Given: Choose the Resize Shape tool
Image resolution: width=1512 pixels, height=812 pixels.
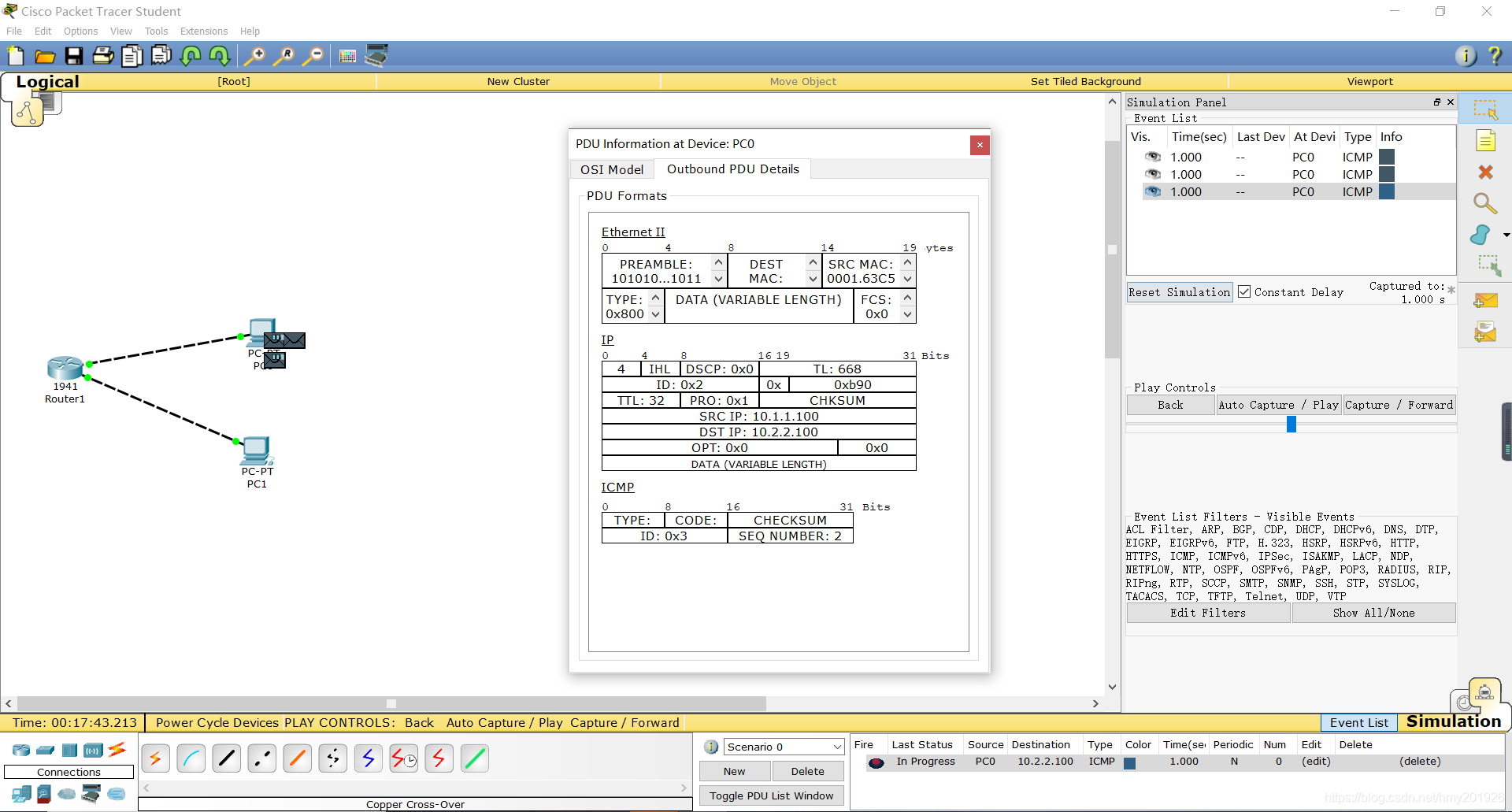Looking at the screenshot, I should 1488,265.
